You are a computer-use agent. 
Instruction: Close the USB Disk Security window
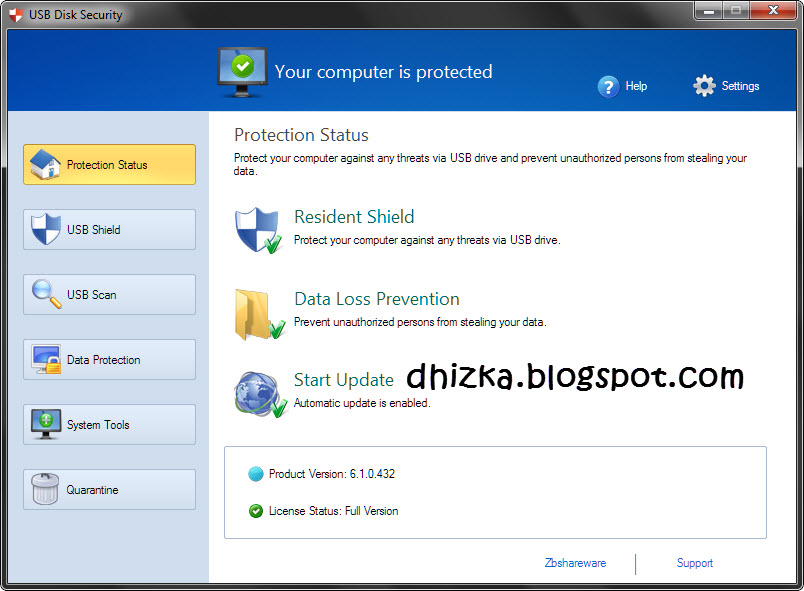point(774,11)
